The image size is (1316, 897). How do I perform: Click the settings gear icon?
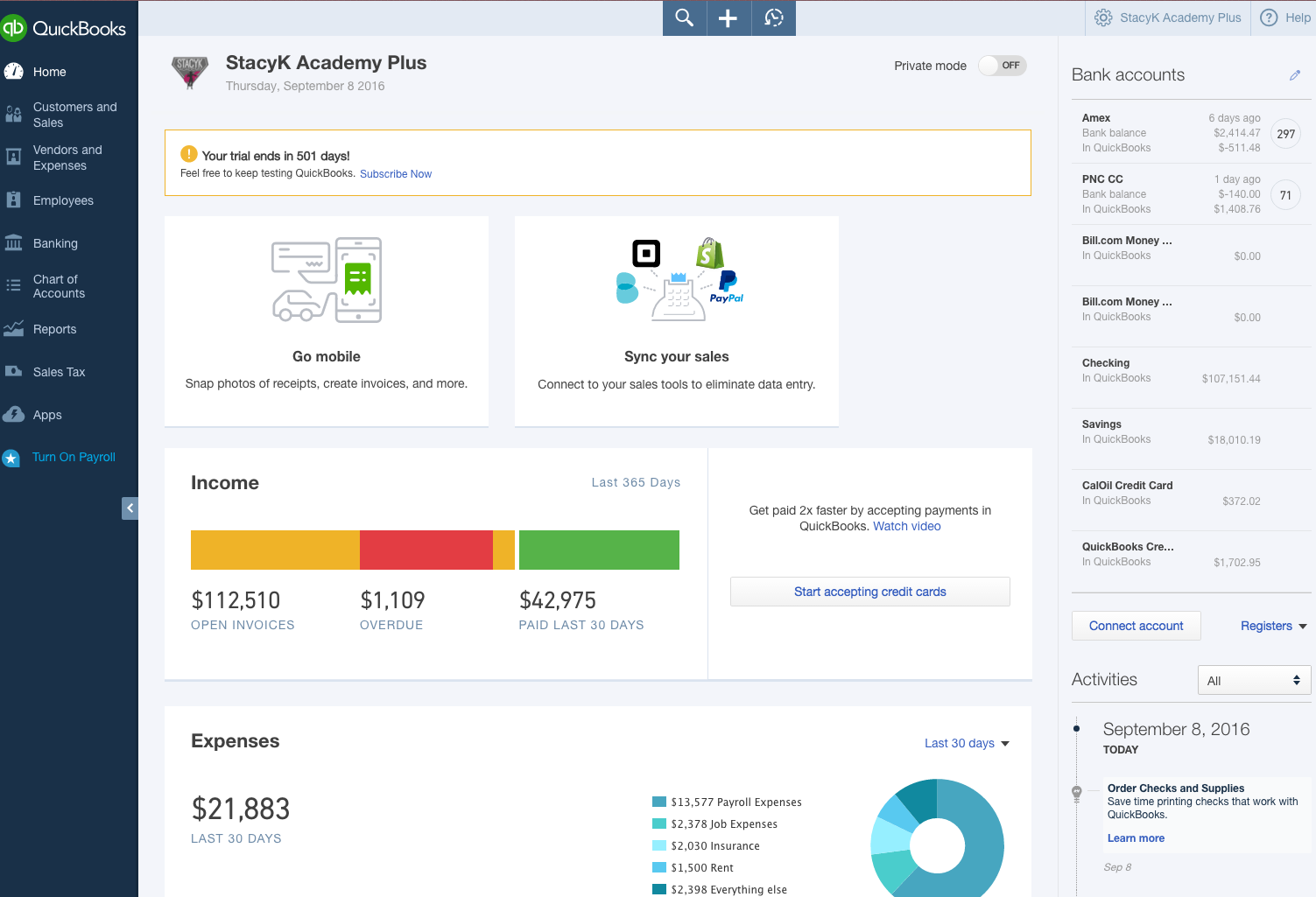[x=1103, y=18]
